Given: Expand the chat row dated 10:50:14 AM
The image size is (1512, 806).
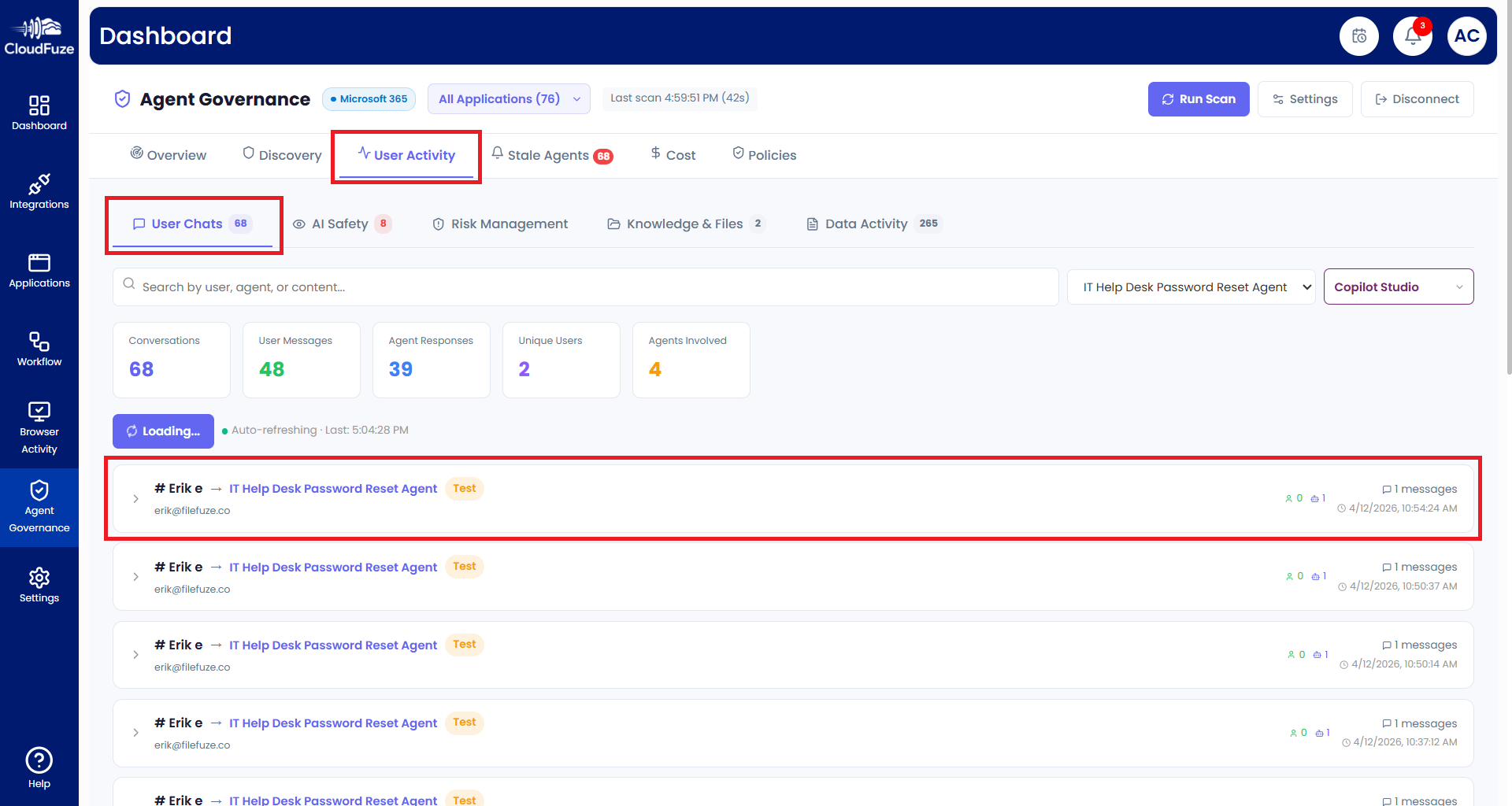Looking at the screenshot, I should (135, 655).
